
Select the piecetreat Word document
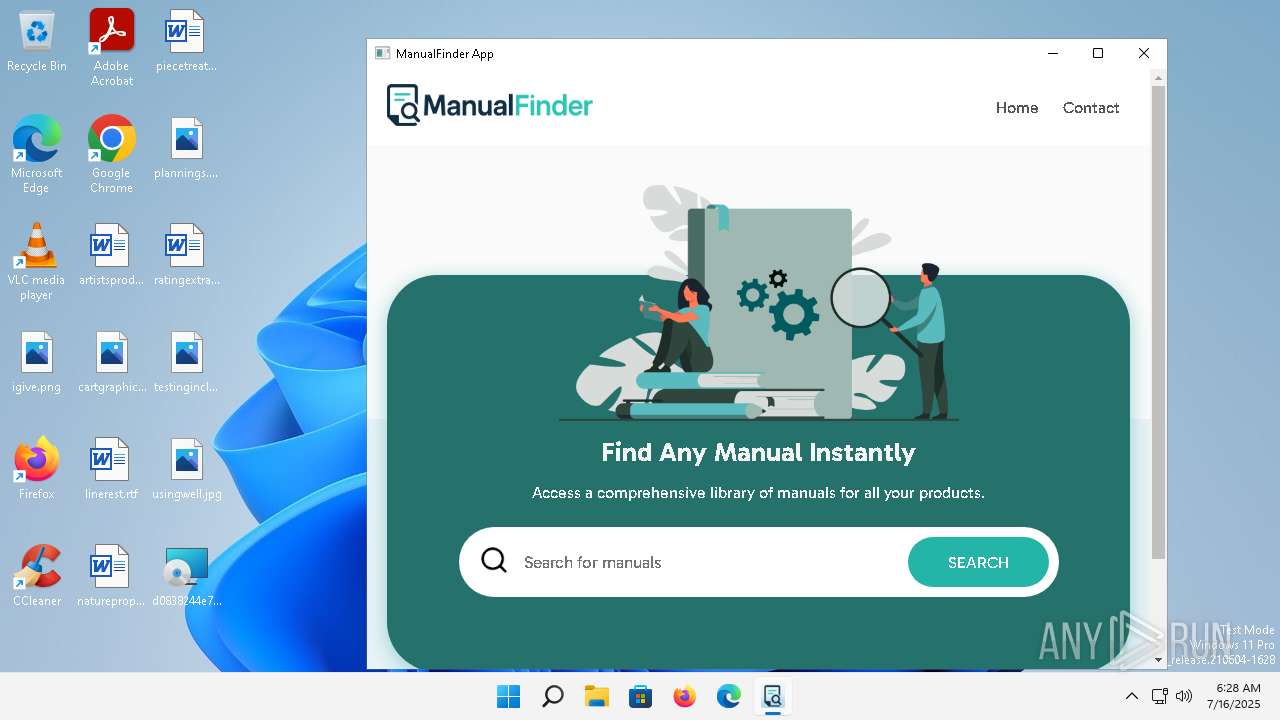tap(186, 42)
